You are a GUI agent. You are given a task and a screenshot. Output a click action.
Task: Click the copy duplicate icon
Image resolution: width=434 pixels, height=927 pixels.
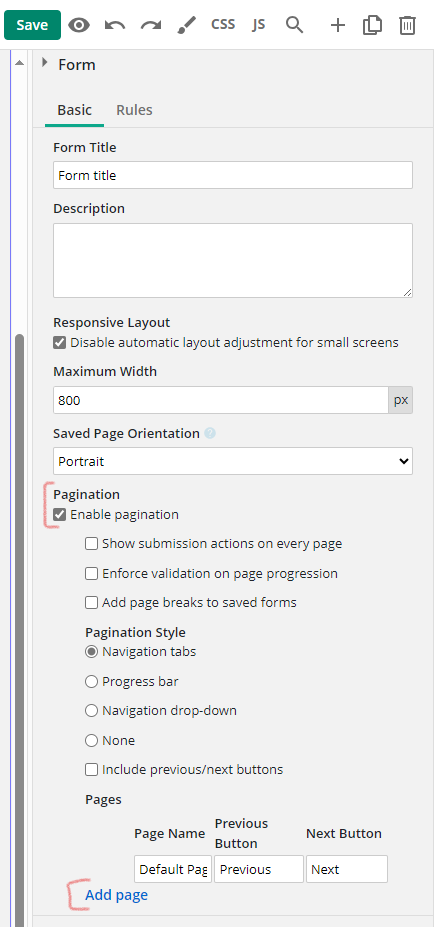[x=372, y=25]
